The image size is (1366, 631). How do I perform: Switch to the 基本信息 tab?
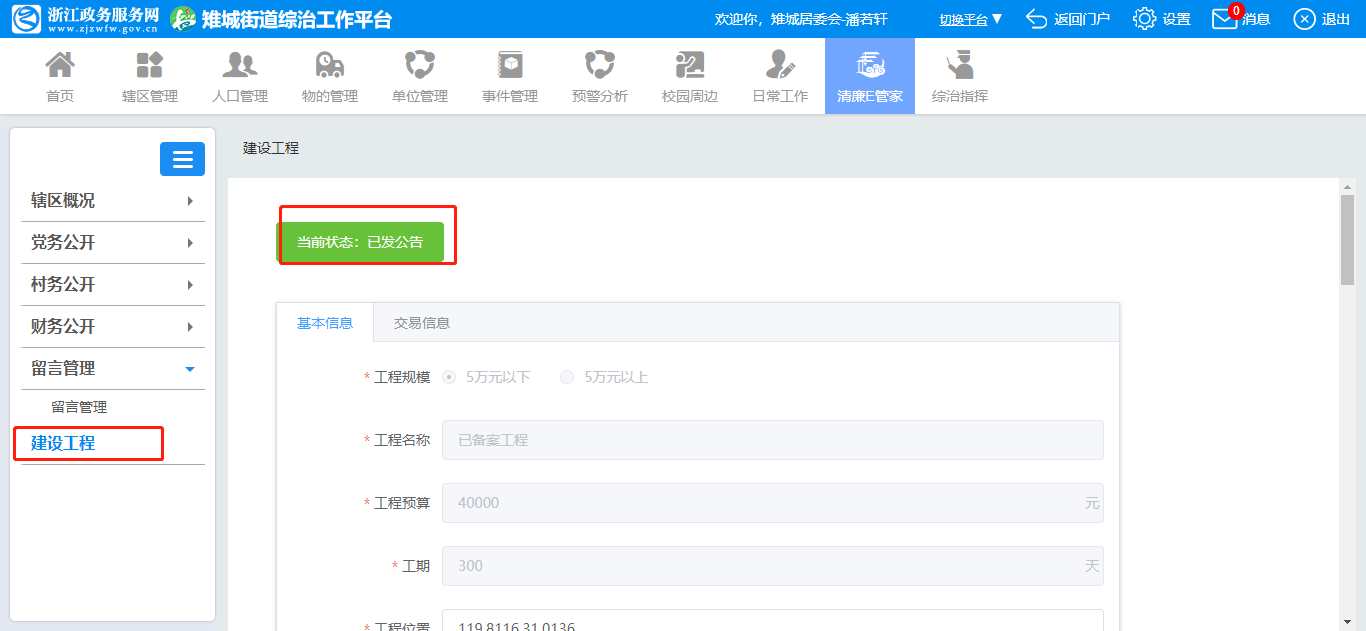325,323
